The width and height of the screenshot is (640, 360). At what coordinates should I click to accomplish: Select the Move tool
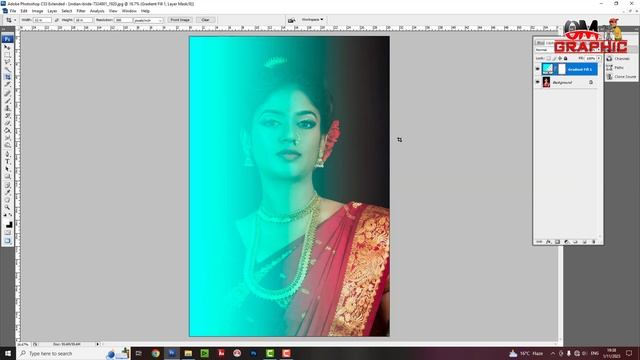pos(7,47)
